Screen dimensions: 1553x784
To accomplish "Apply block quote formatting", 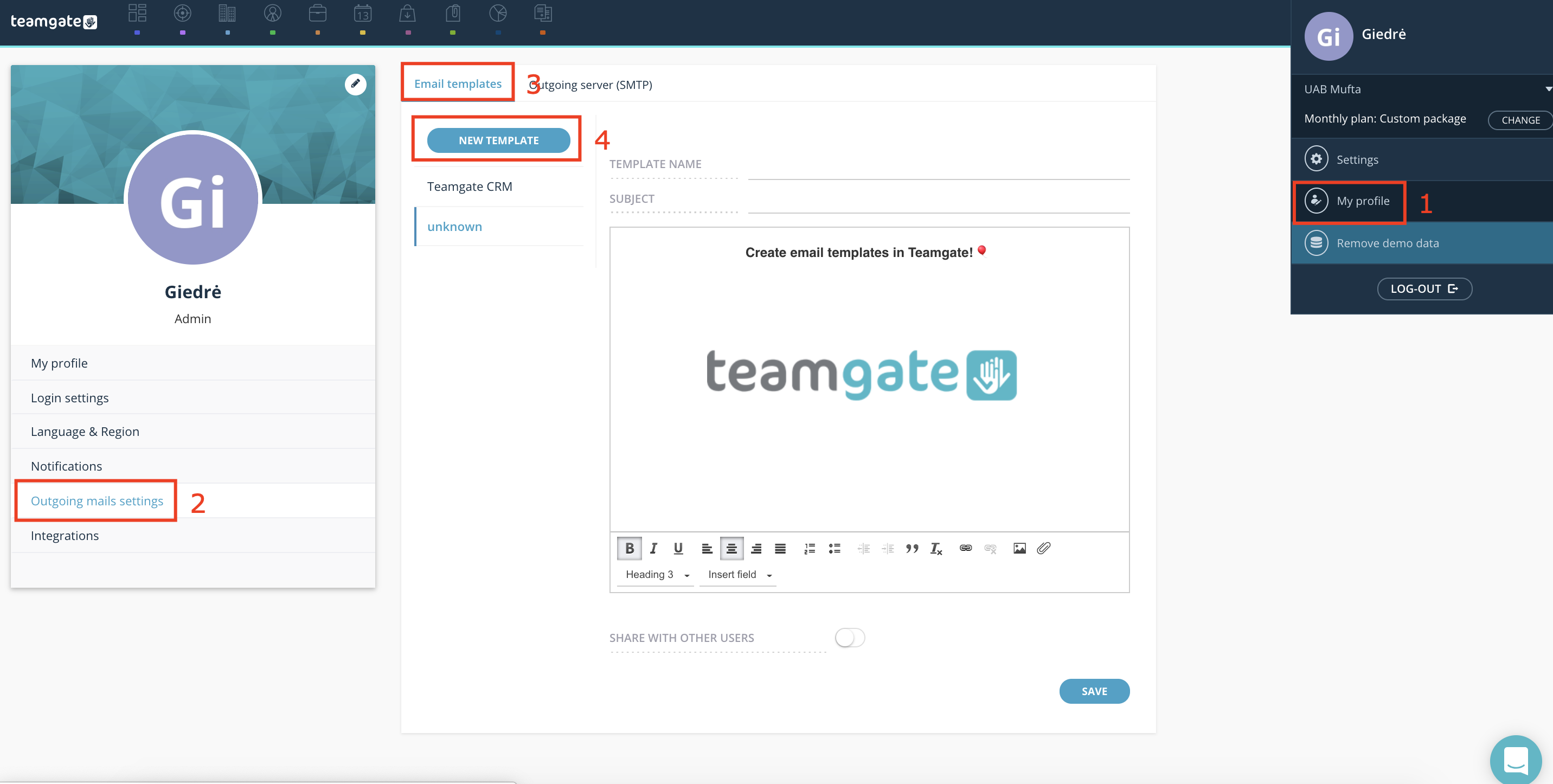I will pos(912,548).
